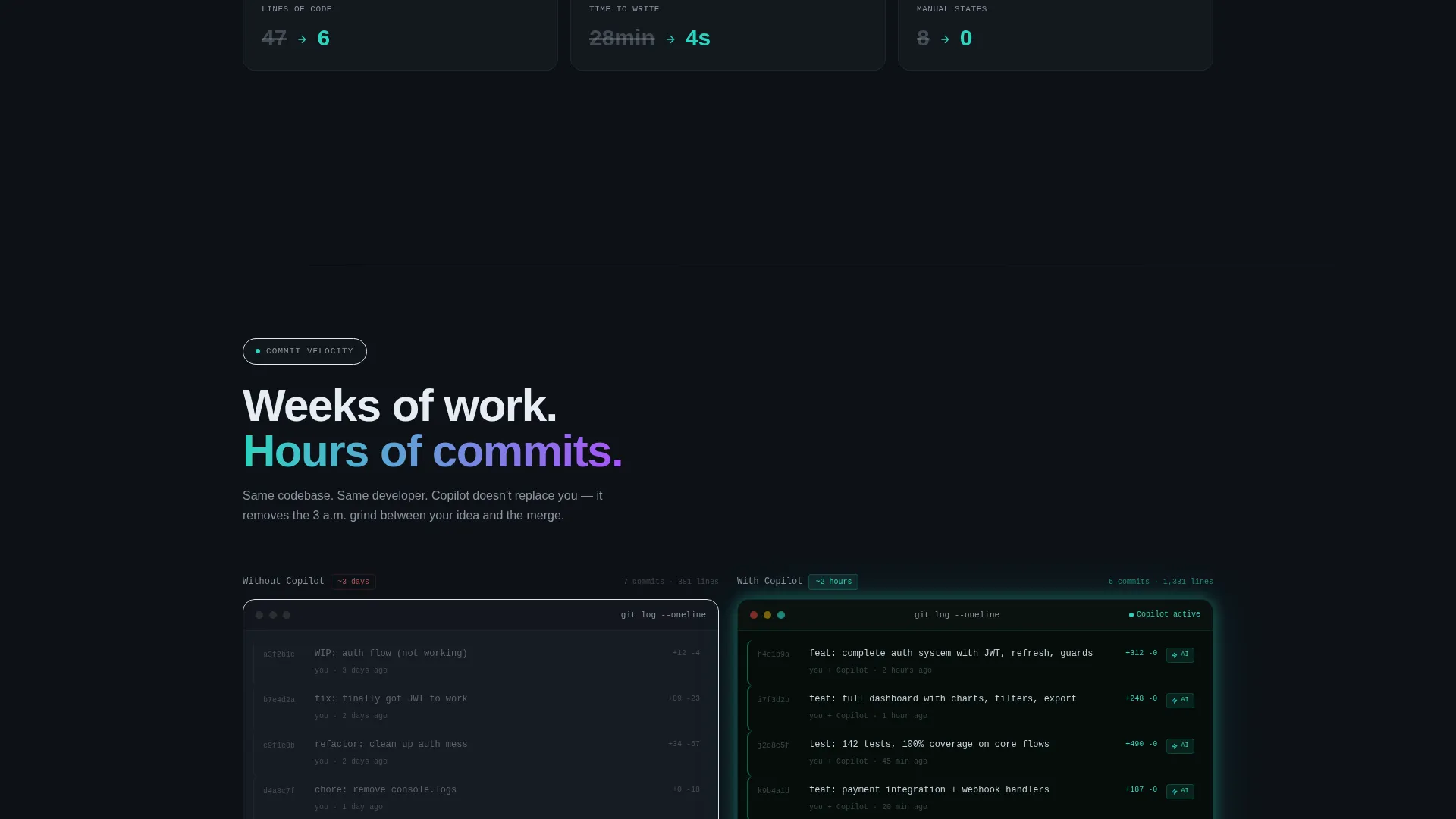Click the COMMIT VELOCITY pill badge
Screen dimensions: 1456x819
pos(305,351)
